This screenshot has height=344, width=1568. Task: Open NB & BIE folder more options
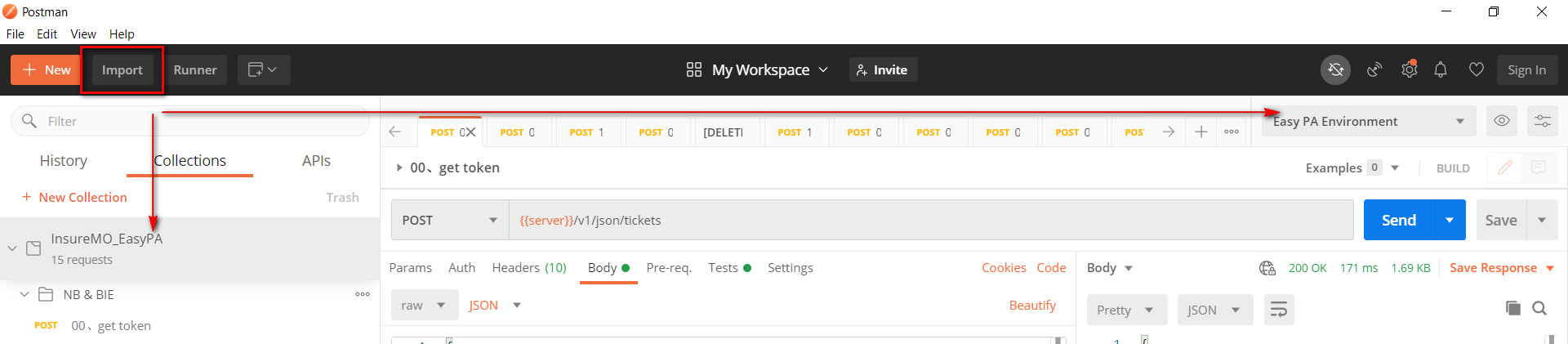tap(363, 294)
